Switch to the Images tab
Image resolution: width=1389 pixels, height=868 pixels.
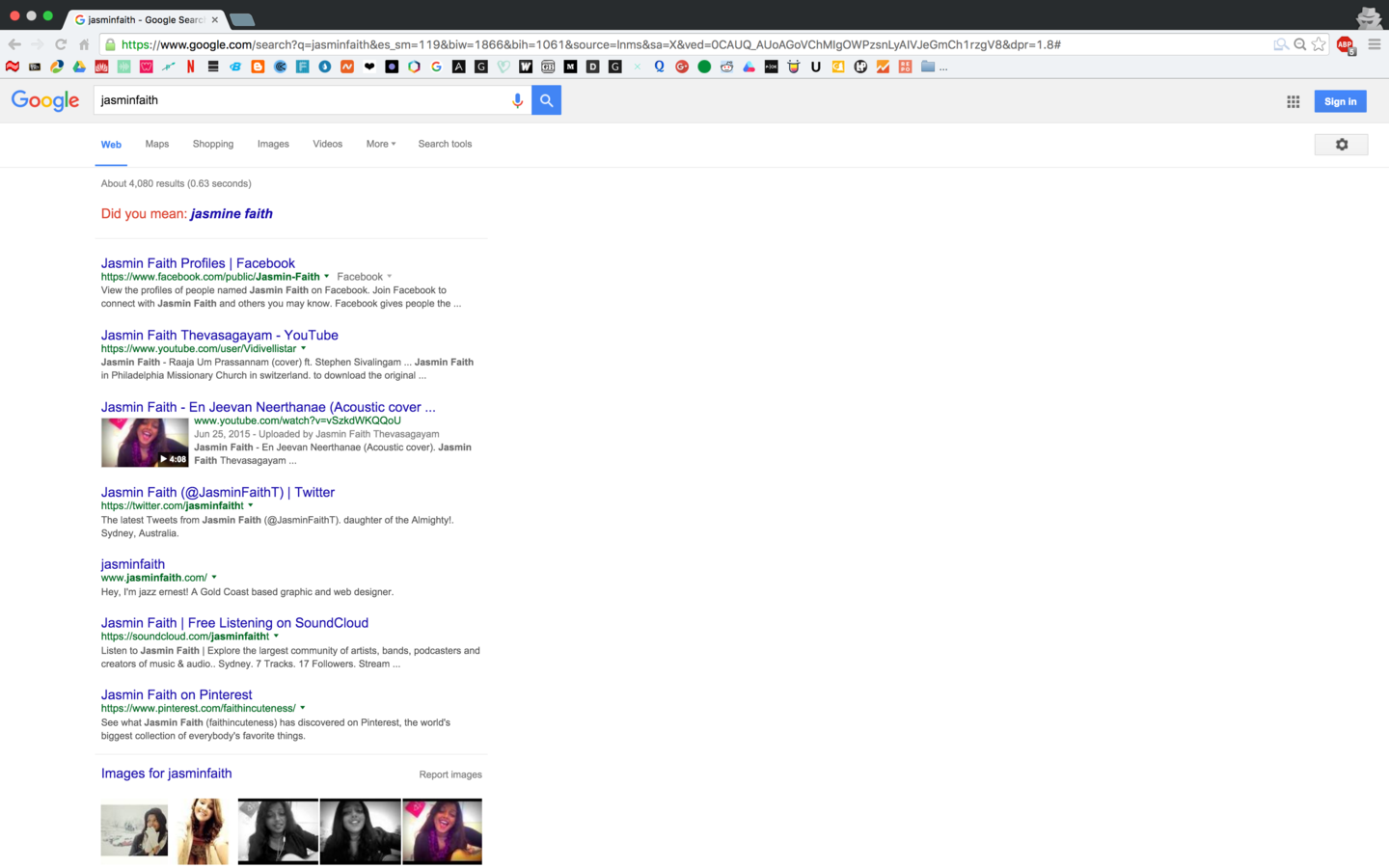(273, 144)
